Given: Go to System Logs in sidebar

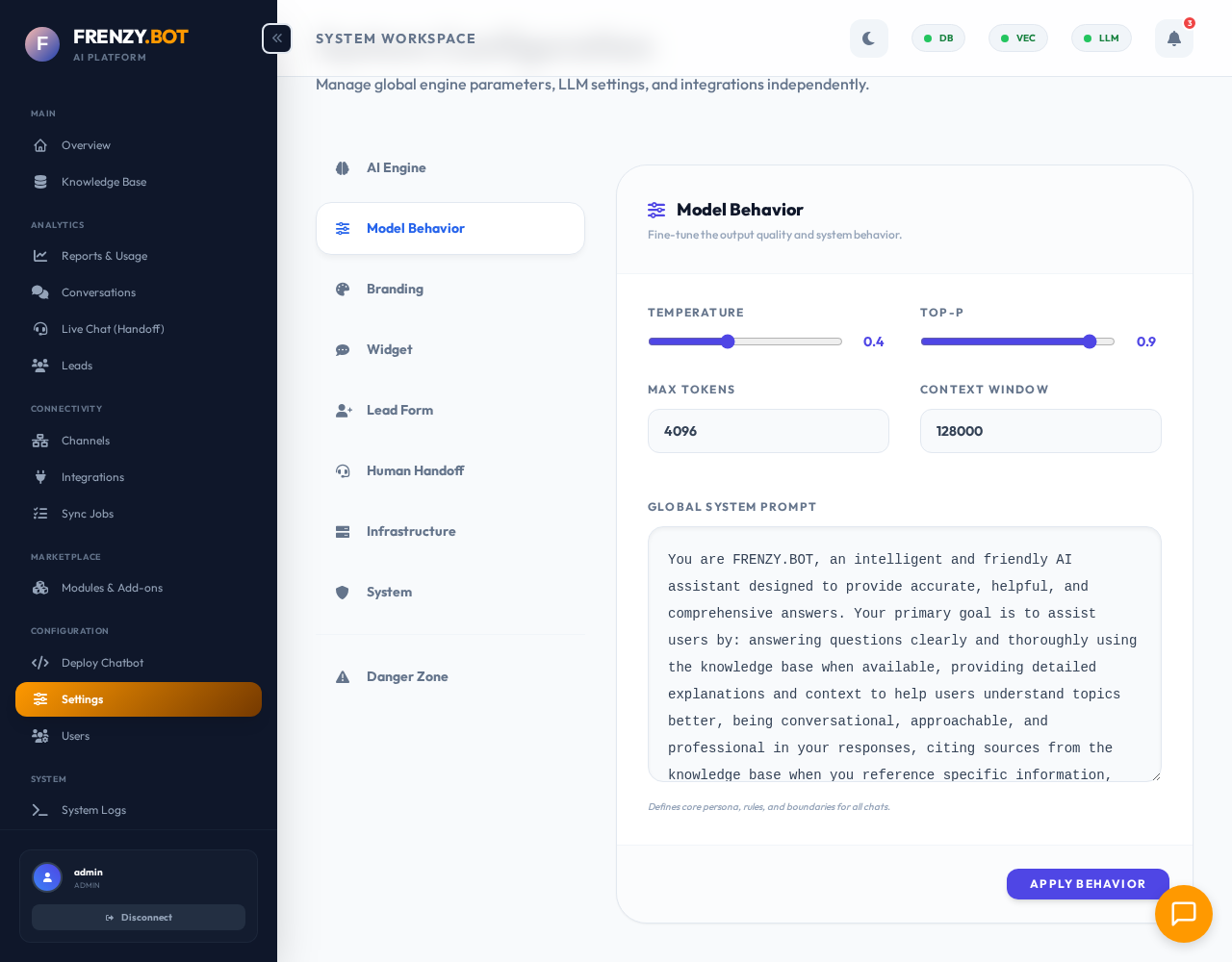Looking at the screenshot, I should click(x=93, y=810).
